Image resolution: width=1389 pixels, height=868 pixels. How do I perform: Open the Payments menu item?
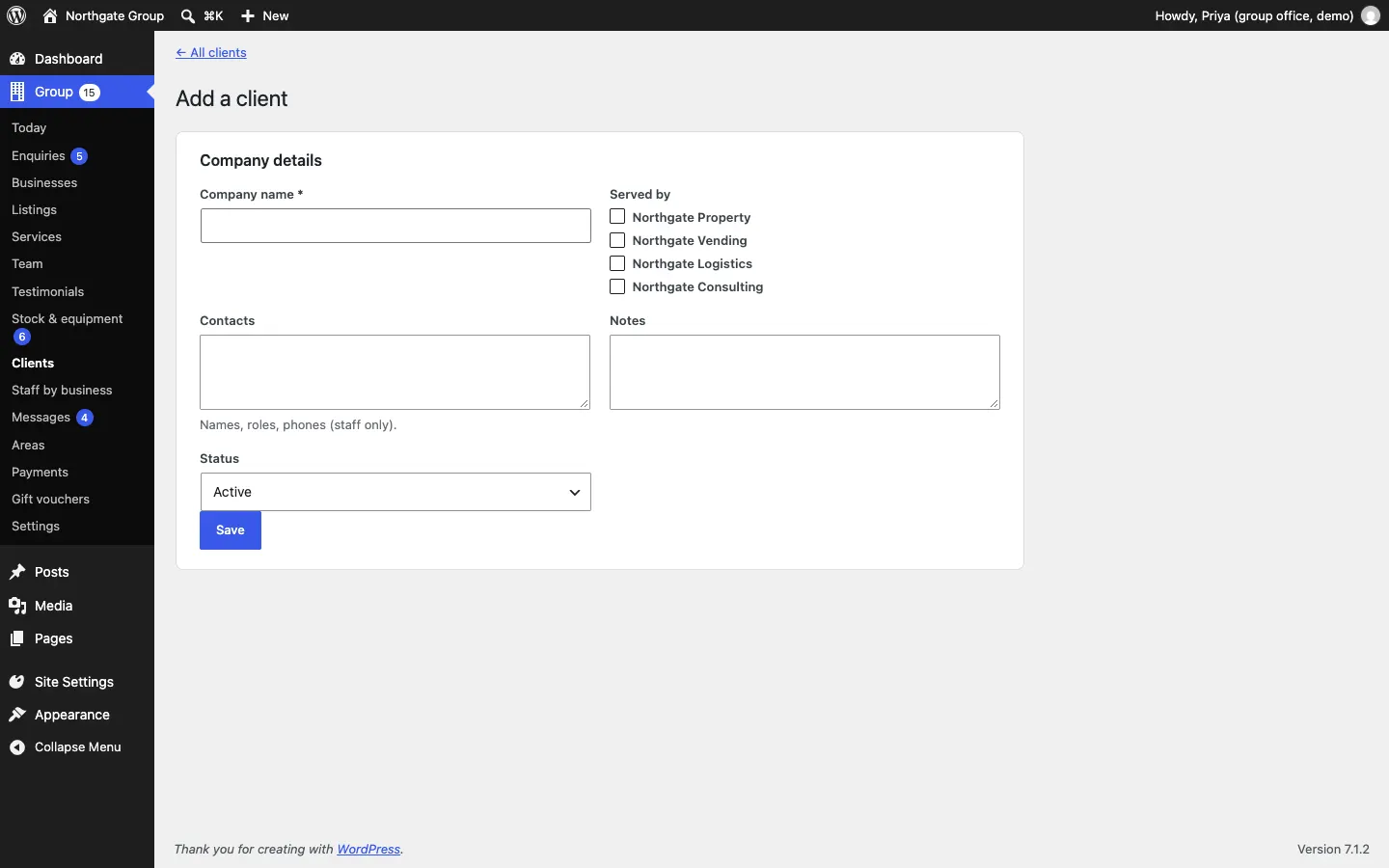pyautogui.click(x=41, y=473)
